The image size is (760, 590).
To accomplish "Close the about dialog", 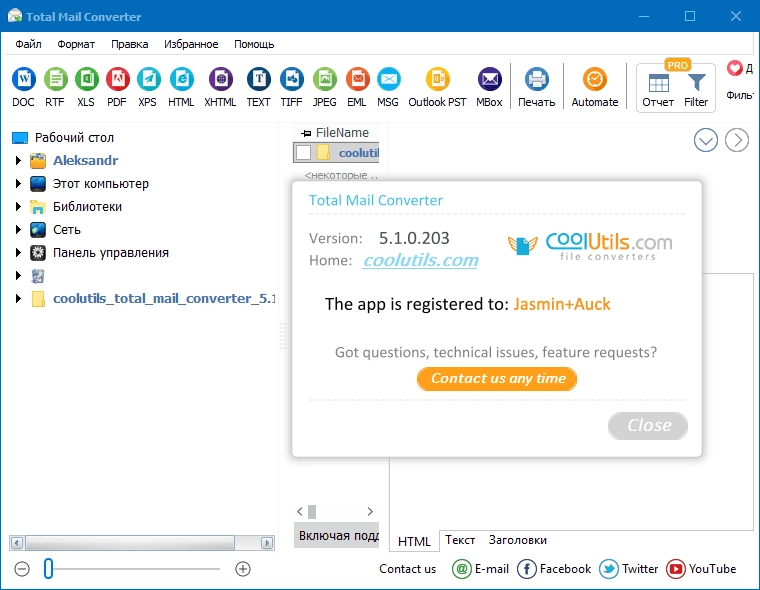I will (x=648, y=426).
